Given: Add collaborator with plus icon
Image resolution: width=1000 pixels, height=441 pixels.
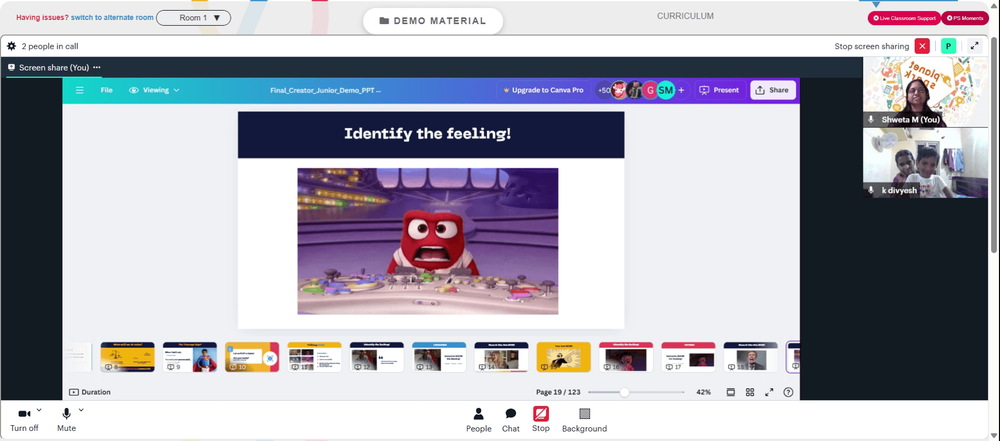Looking at the screenshot, I should (x=681, y=90).
